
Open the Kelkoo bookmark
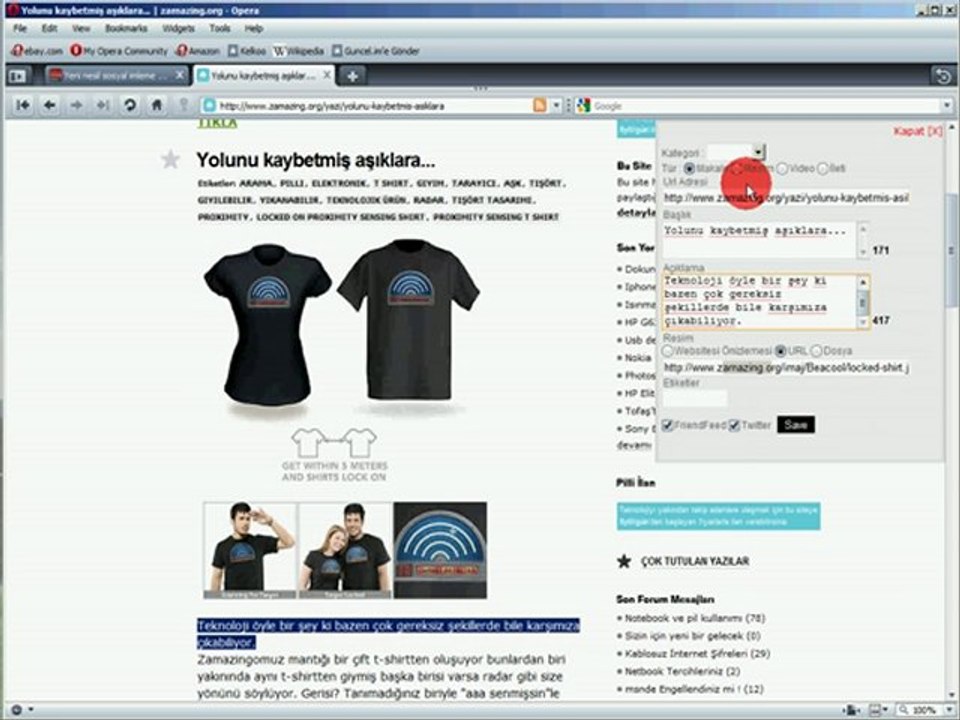(247, 51)
